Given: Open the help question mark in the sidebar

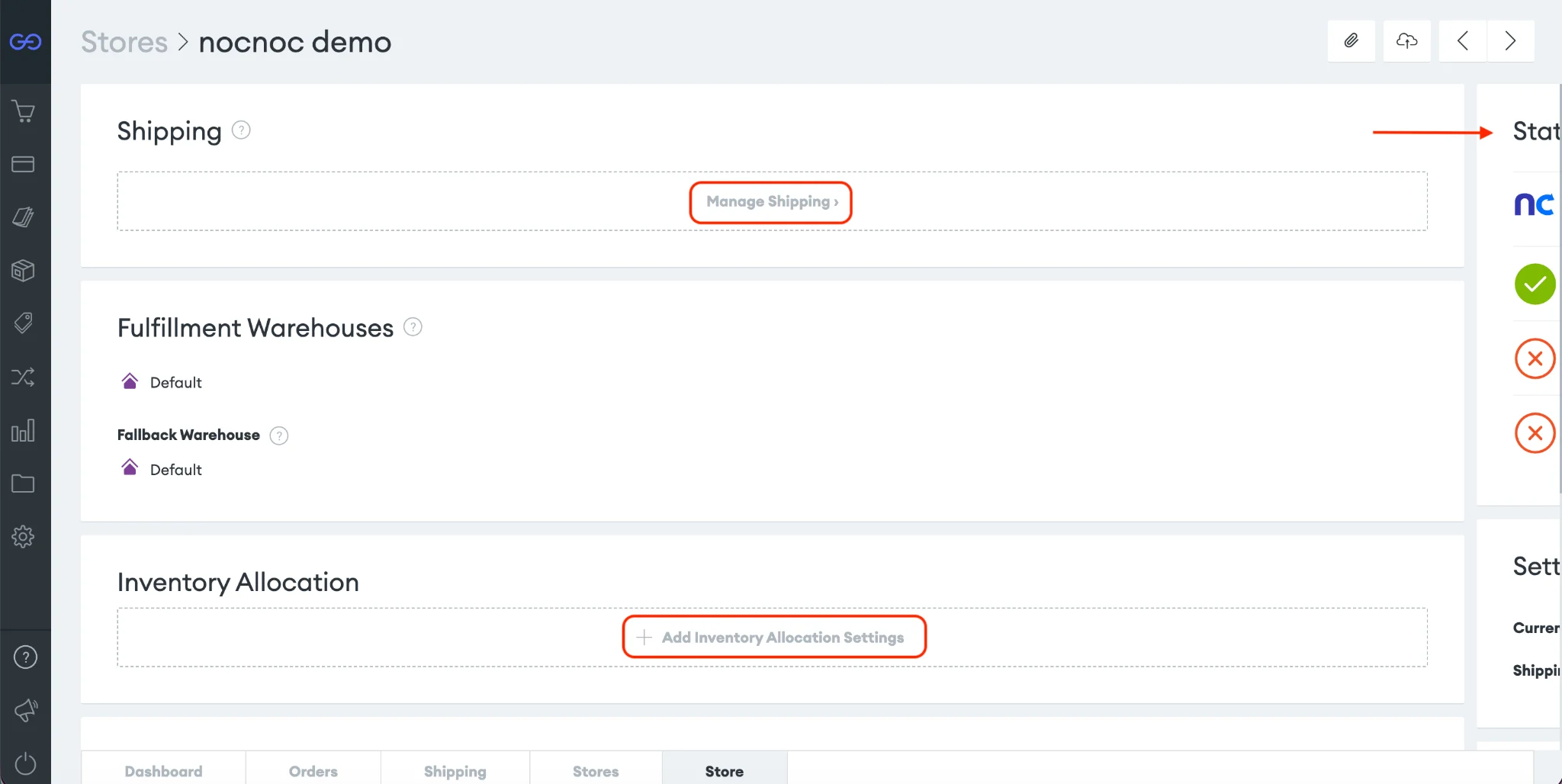Looking at the screenshot, I should tap(25, 657).
